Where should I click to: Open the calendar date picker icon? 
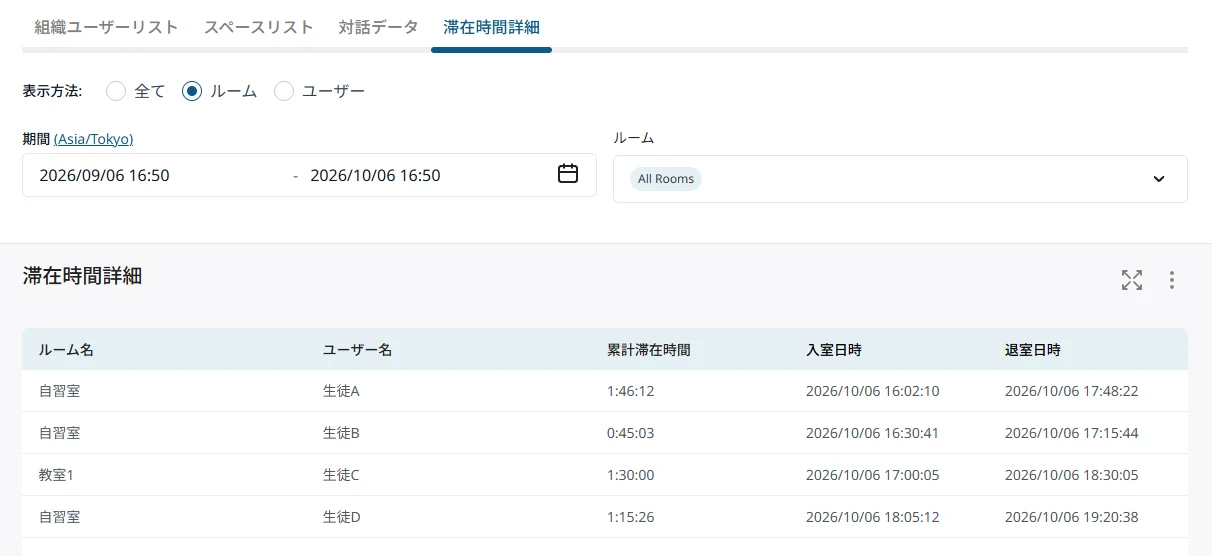coord(568,174)
